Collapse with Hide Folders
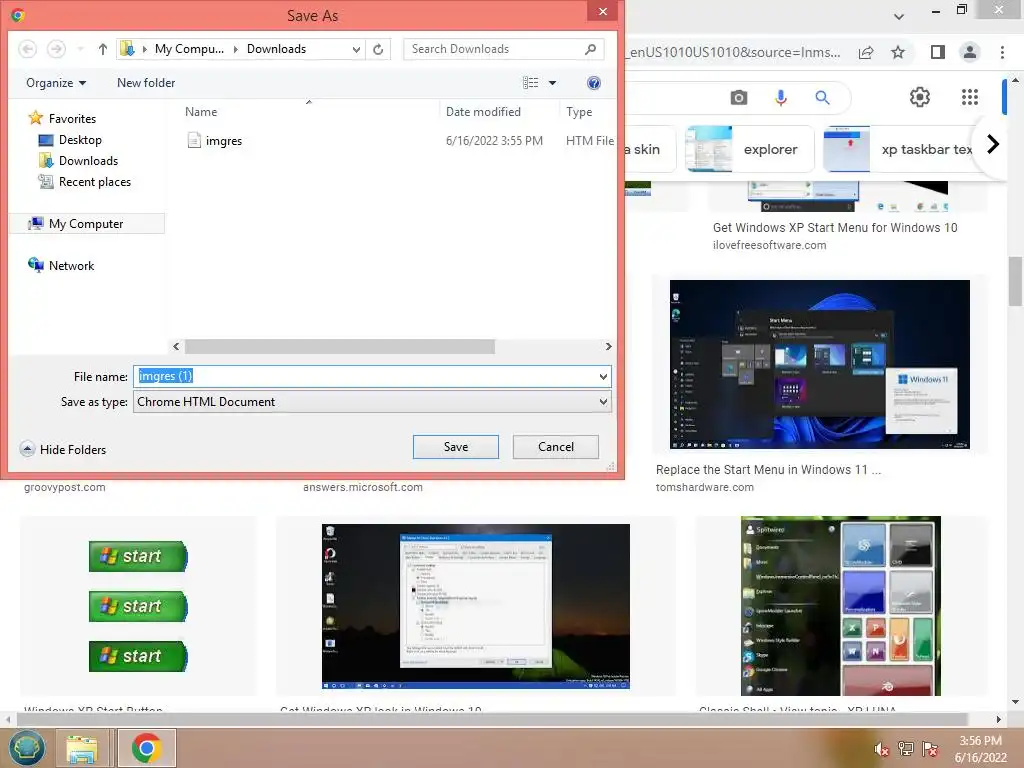This screenshot has height=768, width=1024. click(63, 449)
